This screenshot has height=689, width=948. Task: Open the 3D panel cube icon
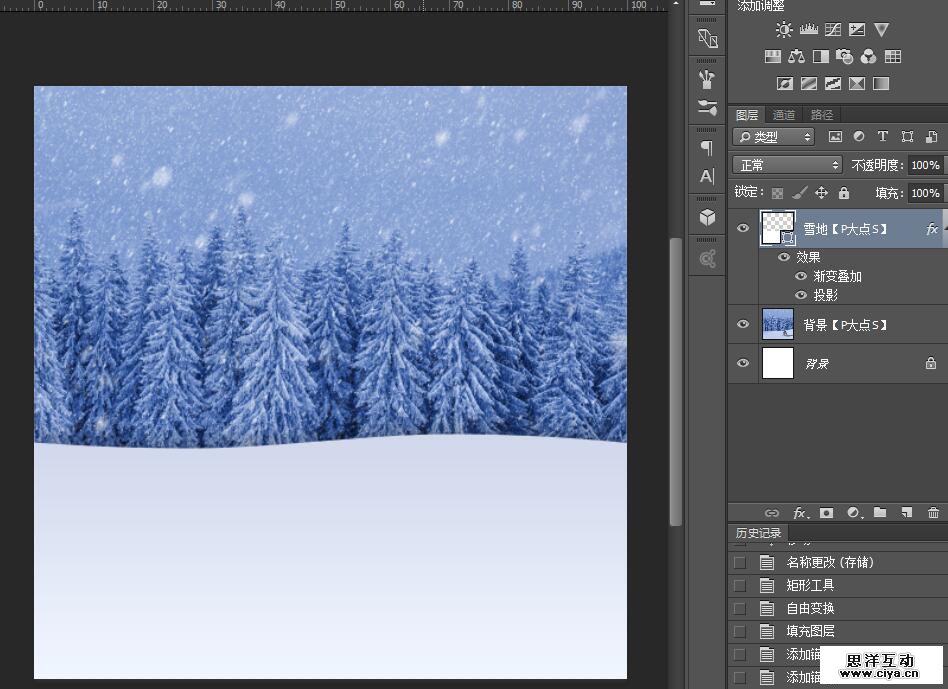[x=708, y=217]
